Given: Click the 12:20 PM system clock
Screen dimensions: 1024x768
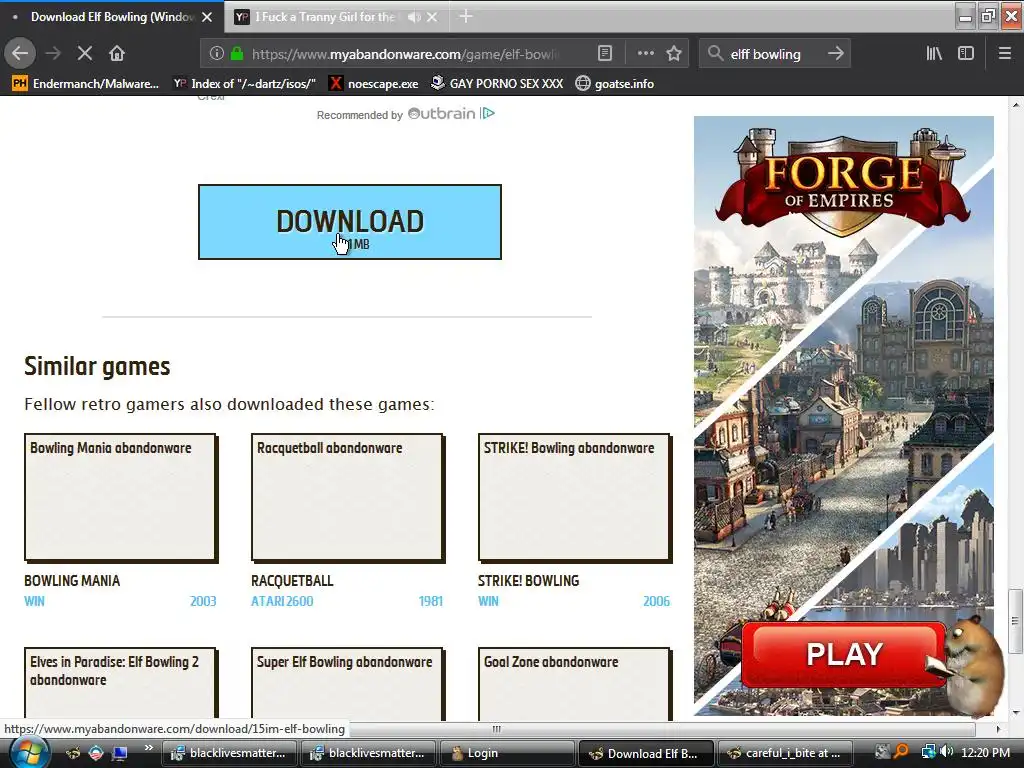Looking at the screenshot, I should pyautogui.click(x=985, y=753).
